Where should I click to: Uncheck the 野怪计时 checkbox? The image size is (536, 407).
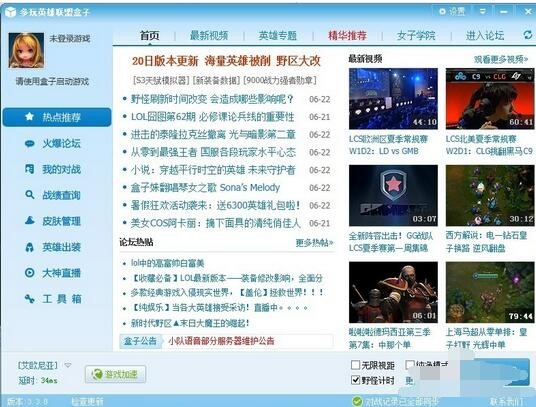pos(356,380)
